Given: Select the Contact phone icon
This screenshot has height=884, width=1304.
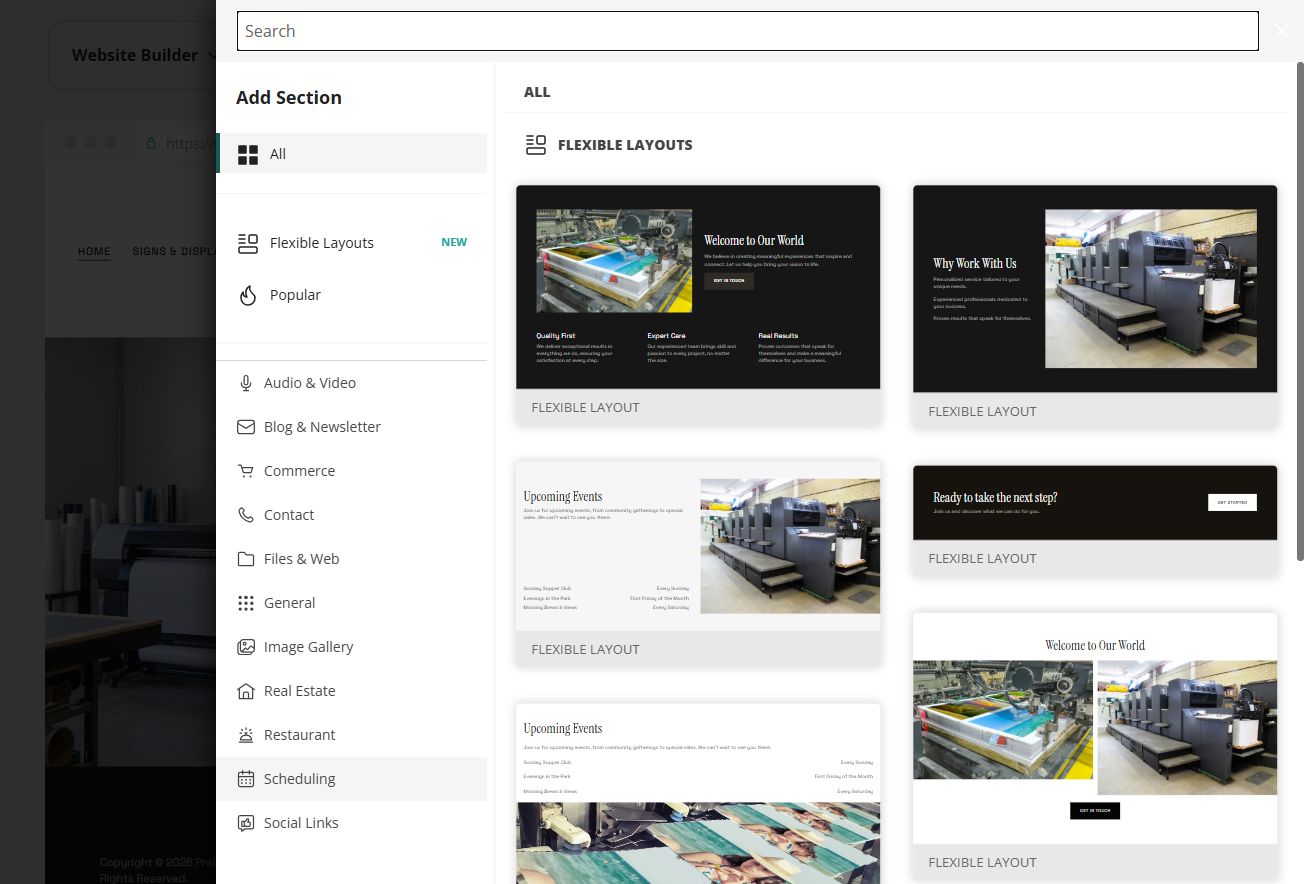Looking at the screenshot, I should (x=246, y=515).
